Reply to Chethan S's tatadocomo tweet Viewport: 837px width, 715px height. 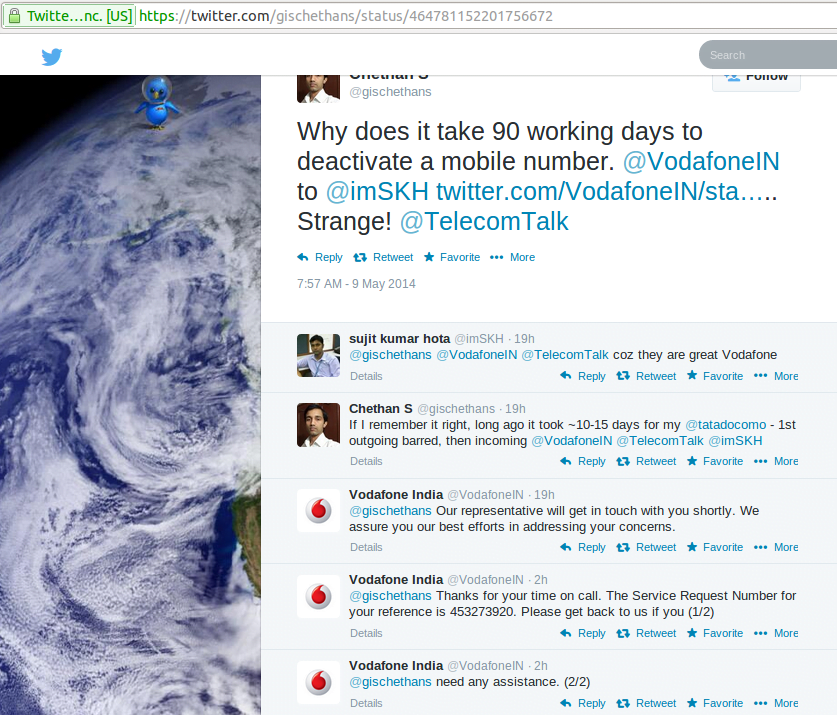point(583,461)
